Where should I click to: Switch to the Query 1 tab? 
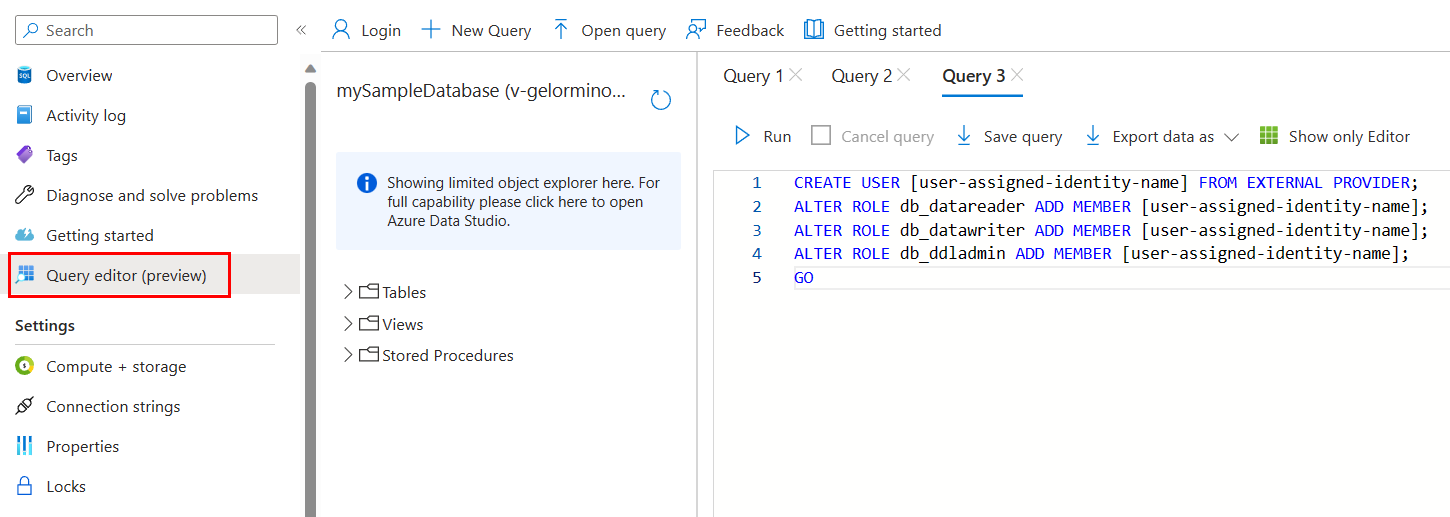(x=753, y=76)
